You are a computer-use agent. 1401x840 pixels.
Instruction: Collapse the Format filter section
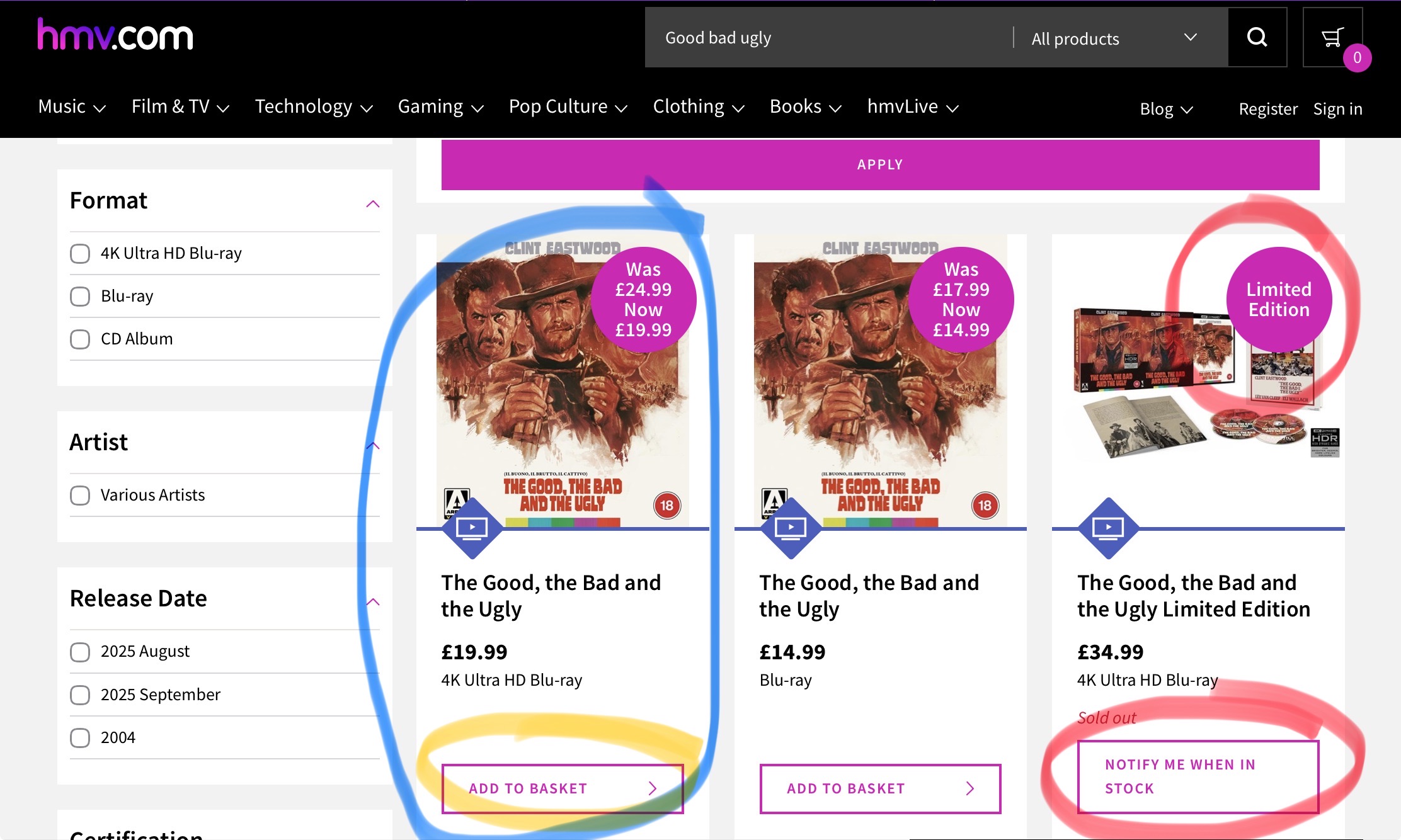(x=373, y=204)
